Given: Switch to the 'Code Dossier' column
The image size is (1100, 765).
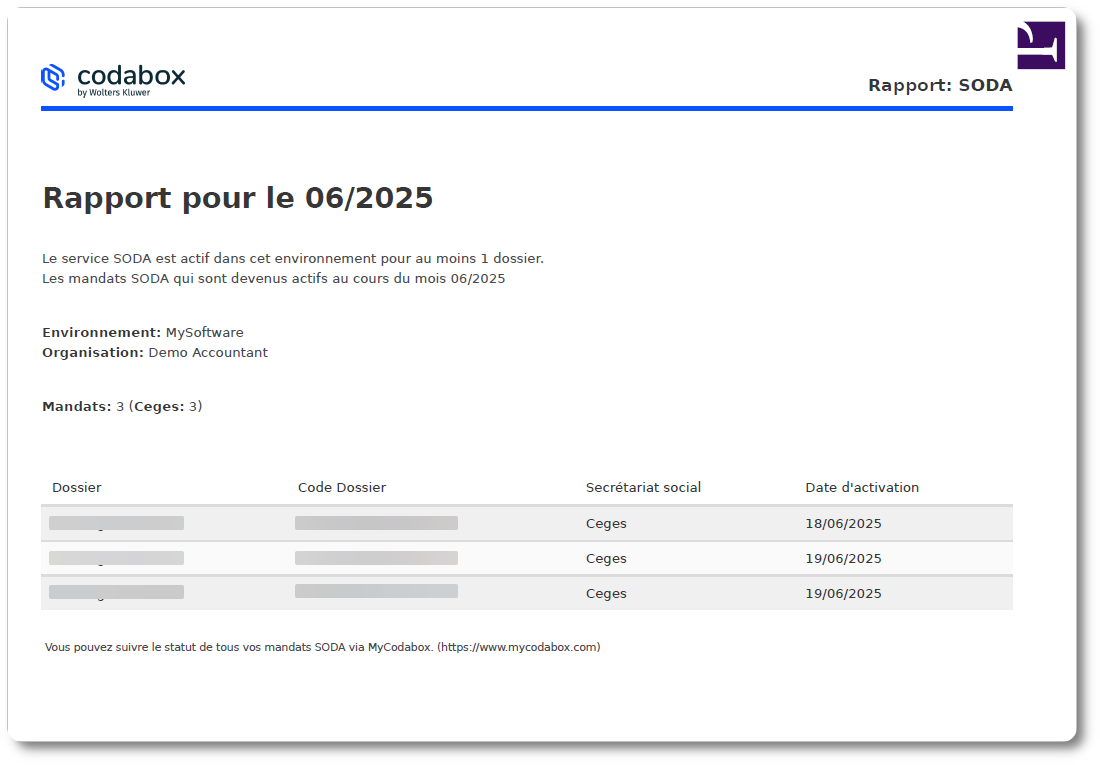Looking at the screenshot, I should click(342, 487).
